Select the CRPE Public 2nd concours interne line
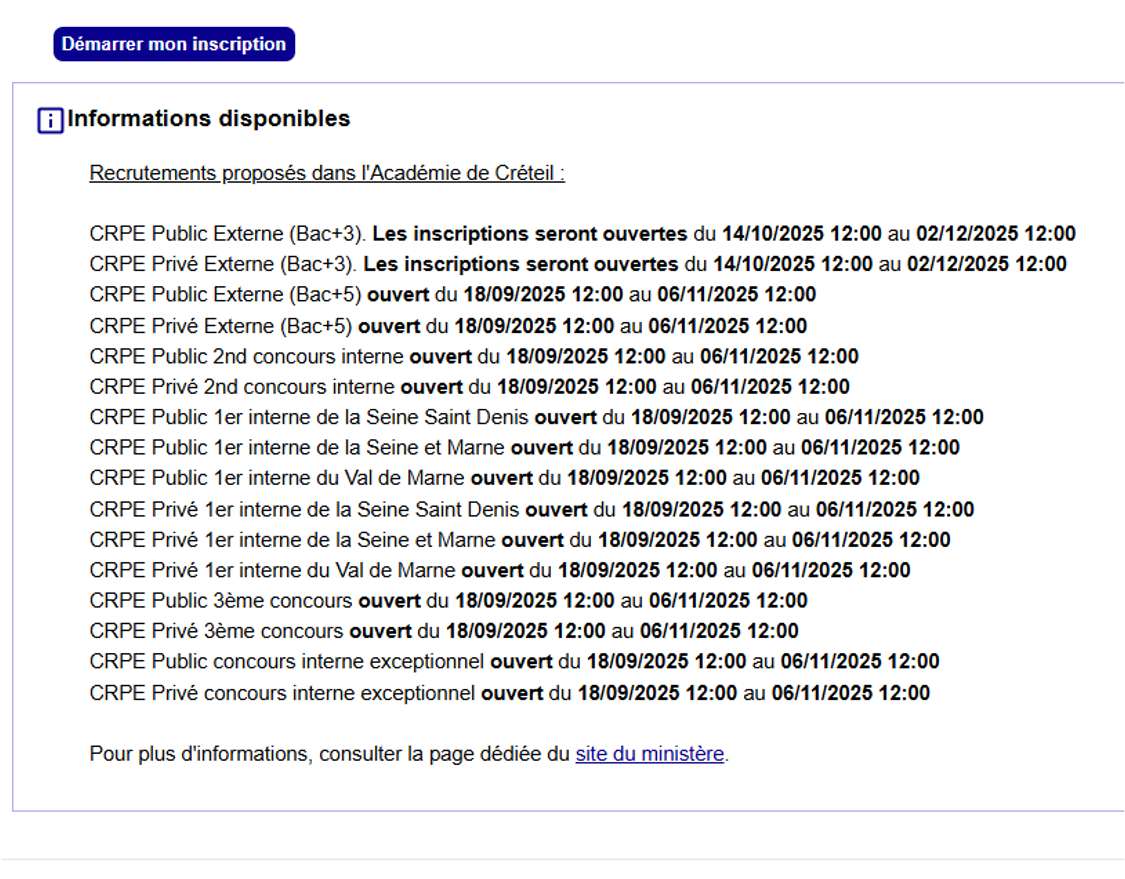Screen dimensions: 1125x879 [473, 356]
